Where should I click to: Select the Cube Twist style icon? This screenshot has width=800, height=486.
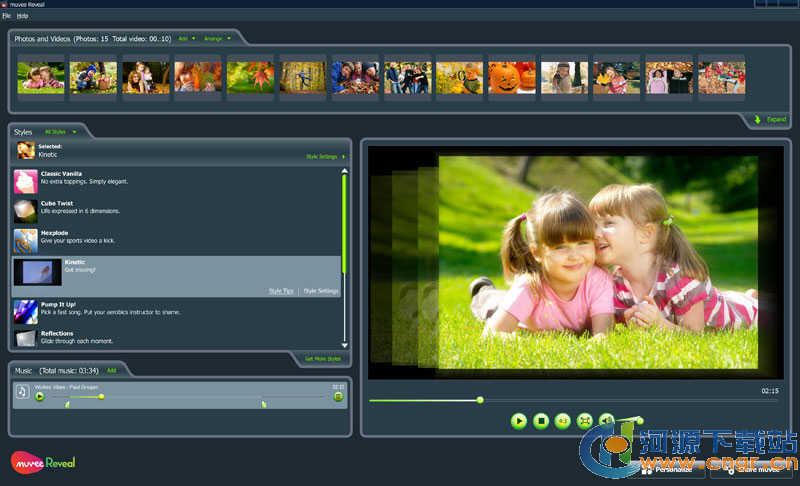[x=25, y=211]
